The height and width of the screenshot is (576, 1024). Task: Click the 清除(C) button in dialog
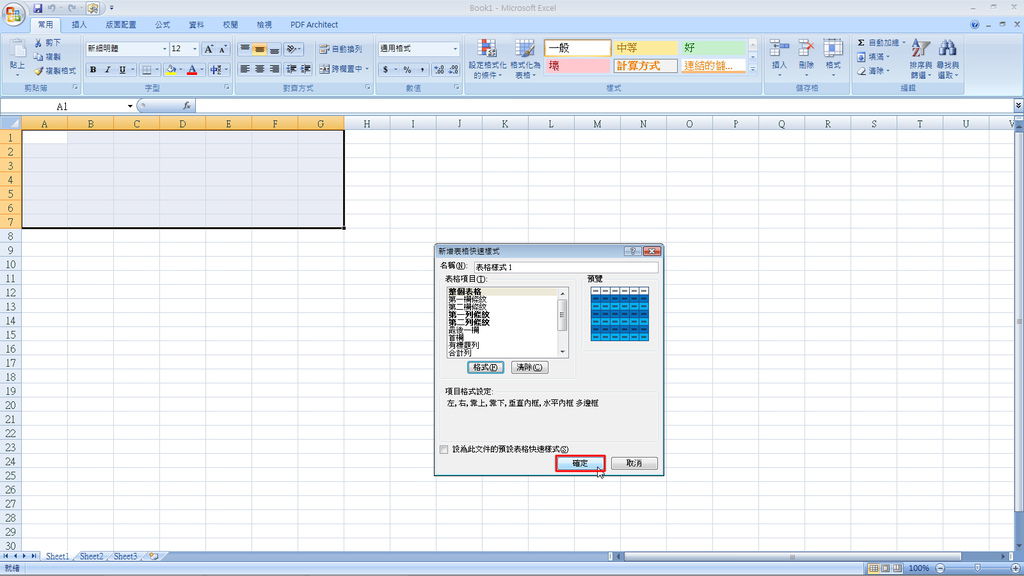pyautogui.click(x=529, y=368)
